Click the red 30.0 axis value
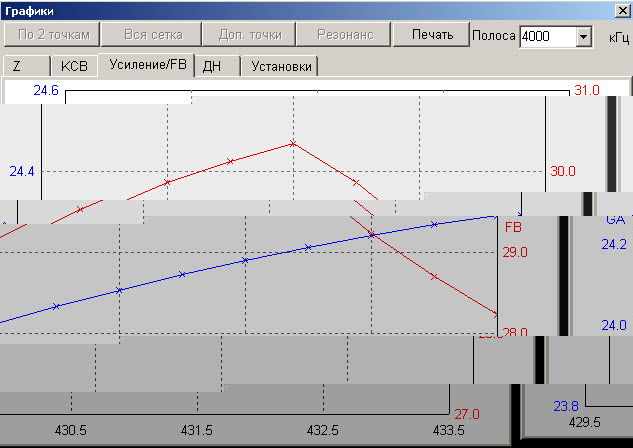633x448 pixels. tap(562, 171)
